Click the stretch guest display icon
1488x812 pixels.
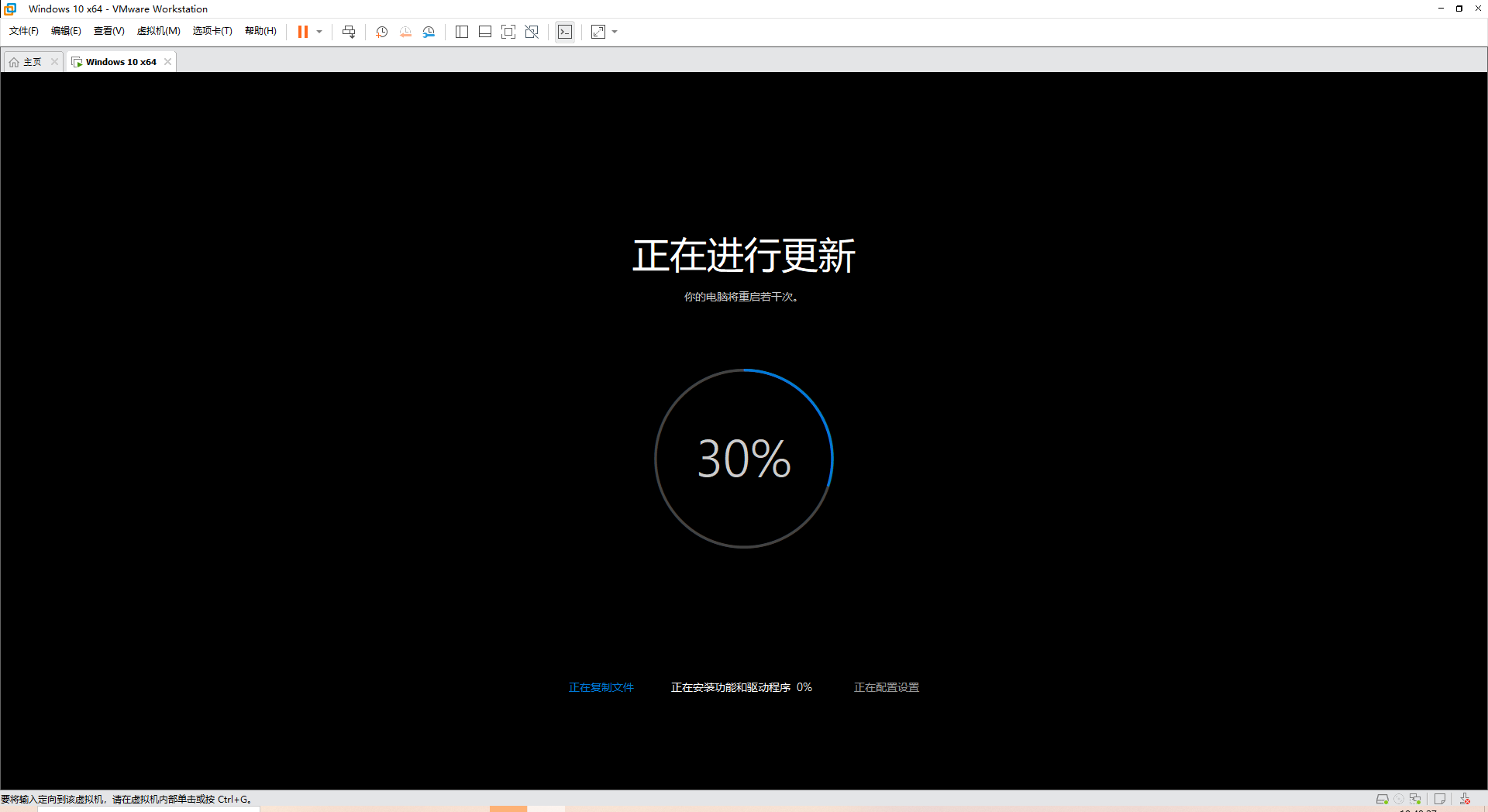598,32
